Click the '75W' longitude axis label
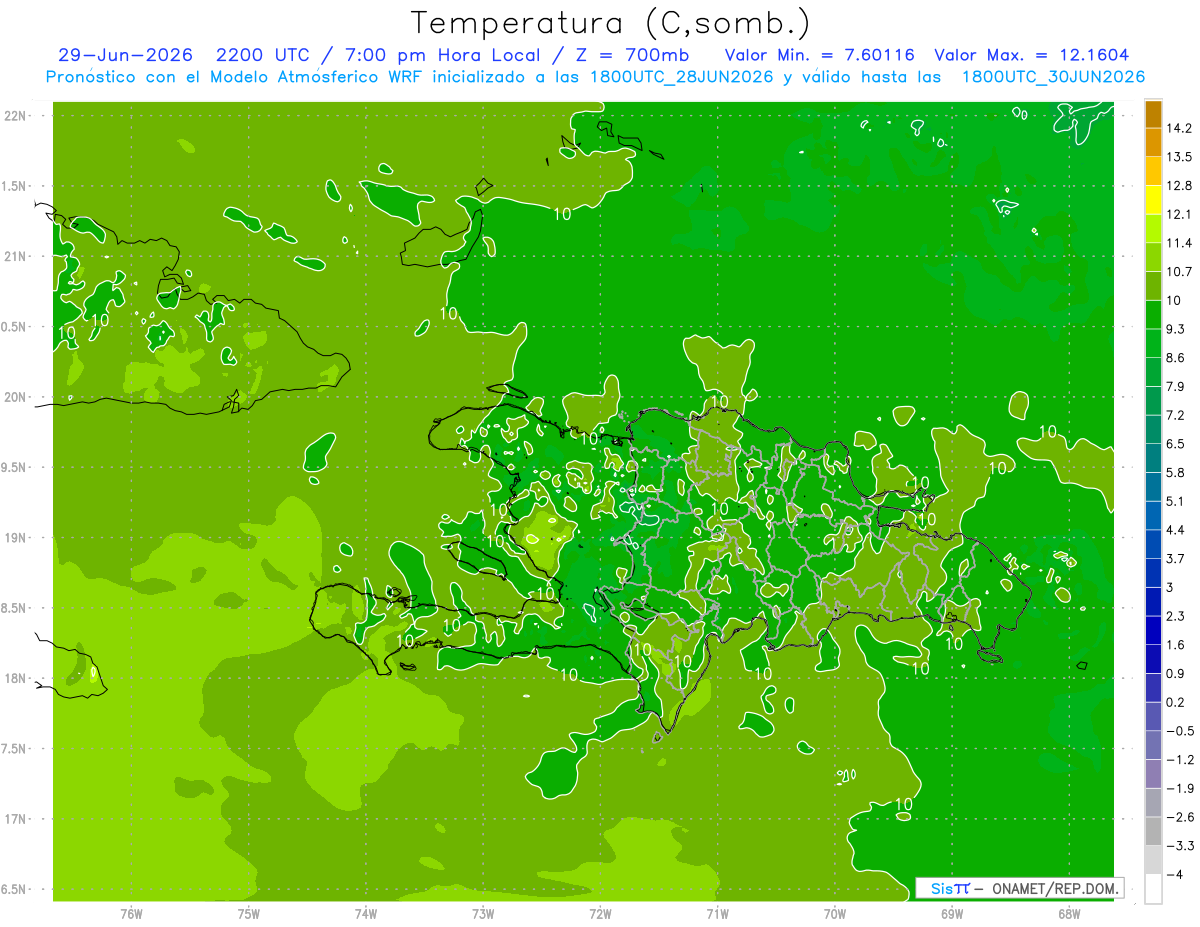Viewport: 1200px width, 927px height. point(249,913)
